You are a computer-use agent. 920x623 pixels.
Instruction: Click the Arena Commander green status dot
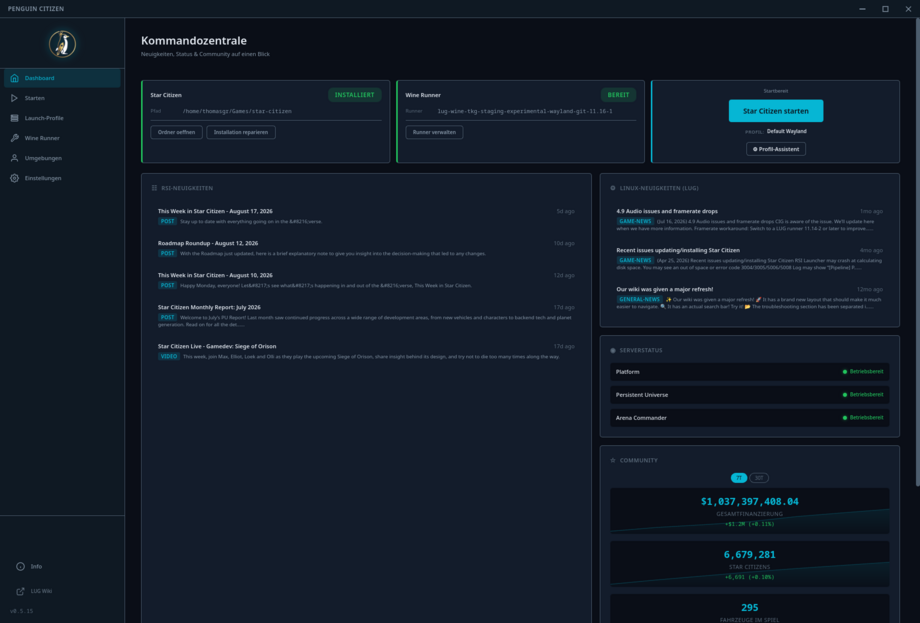click(845, 418)
